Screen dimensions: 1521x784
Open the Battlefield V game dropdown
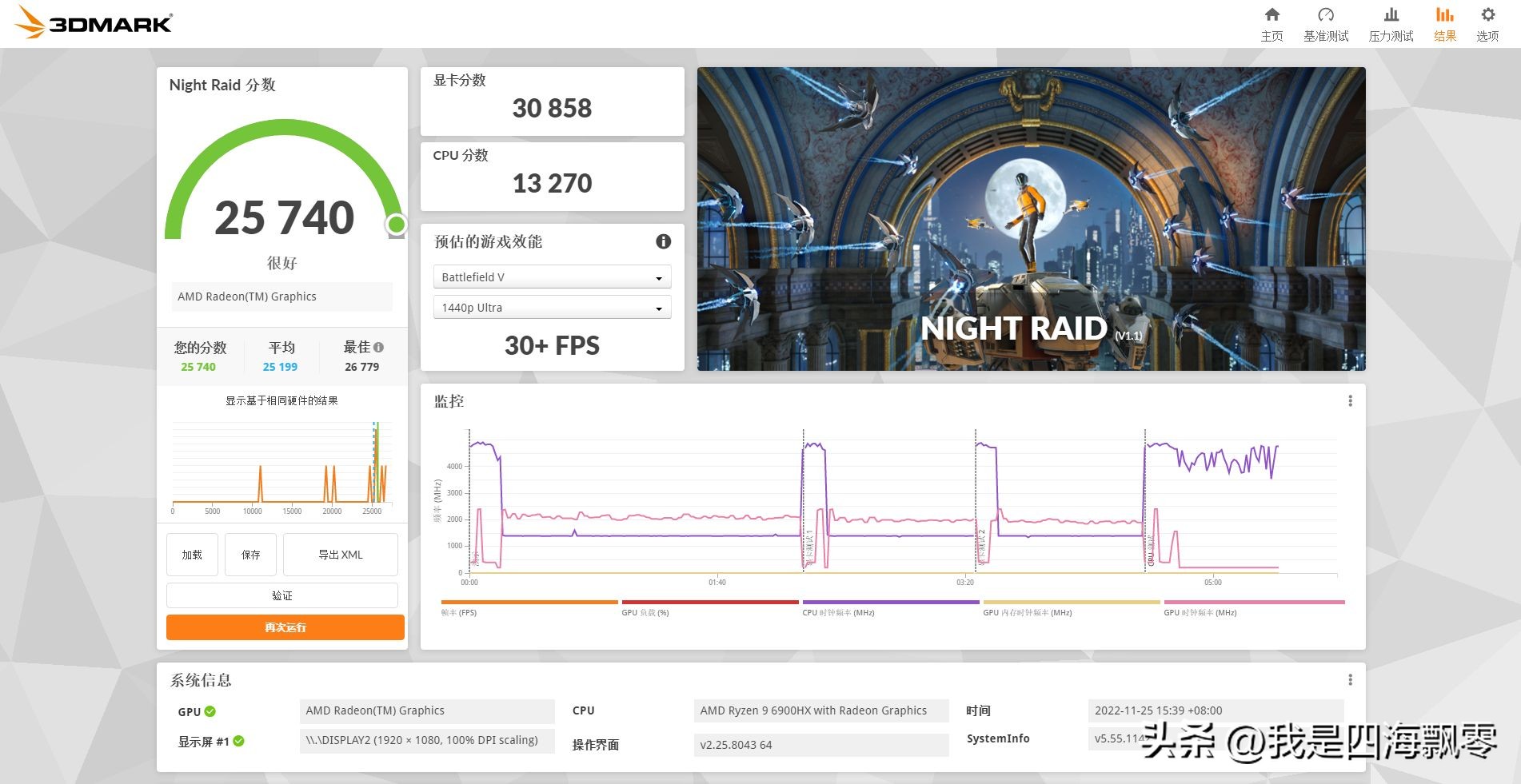(552, 277)
